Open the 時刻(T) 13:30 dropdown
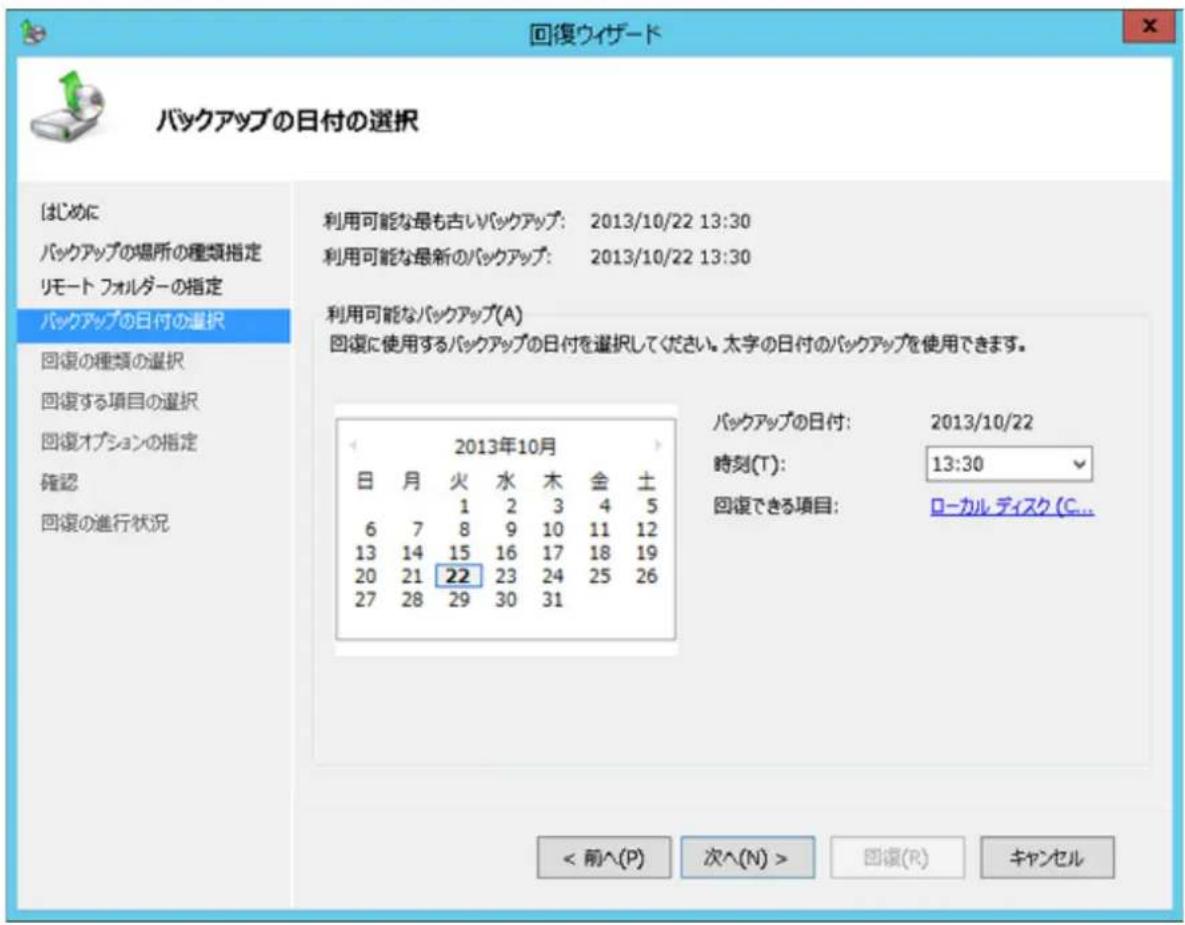Screen dimensions: 1185x925 tap(1009, 464)
